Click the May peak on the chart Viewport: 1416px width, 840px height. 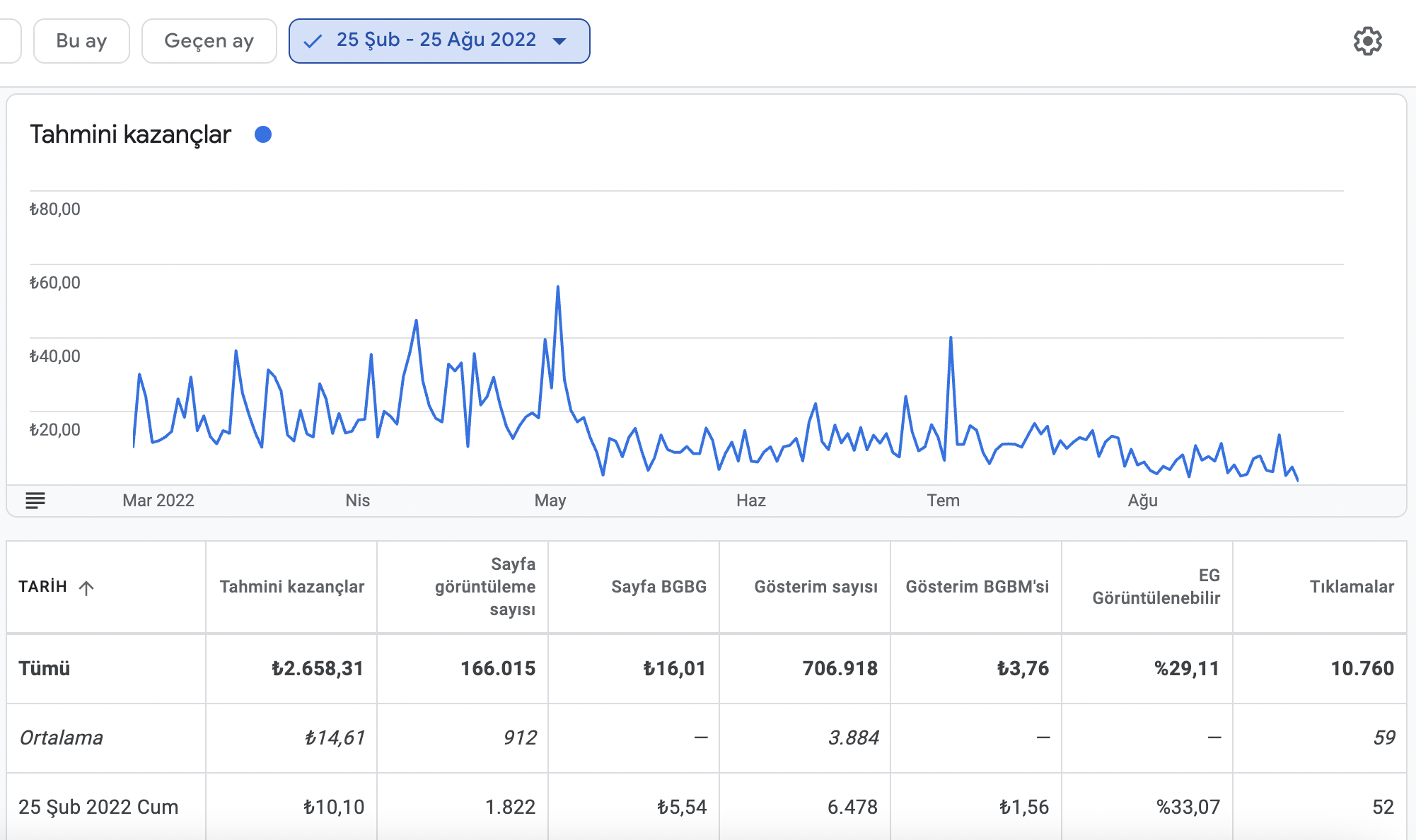pos(558,287)
